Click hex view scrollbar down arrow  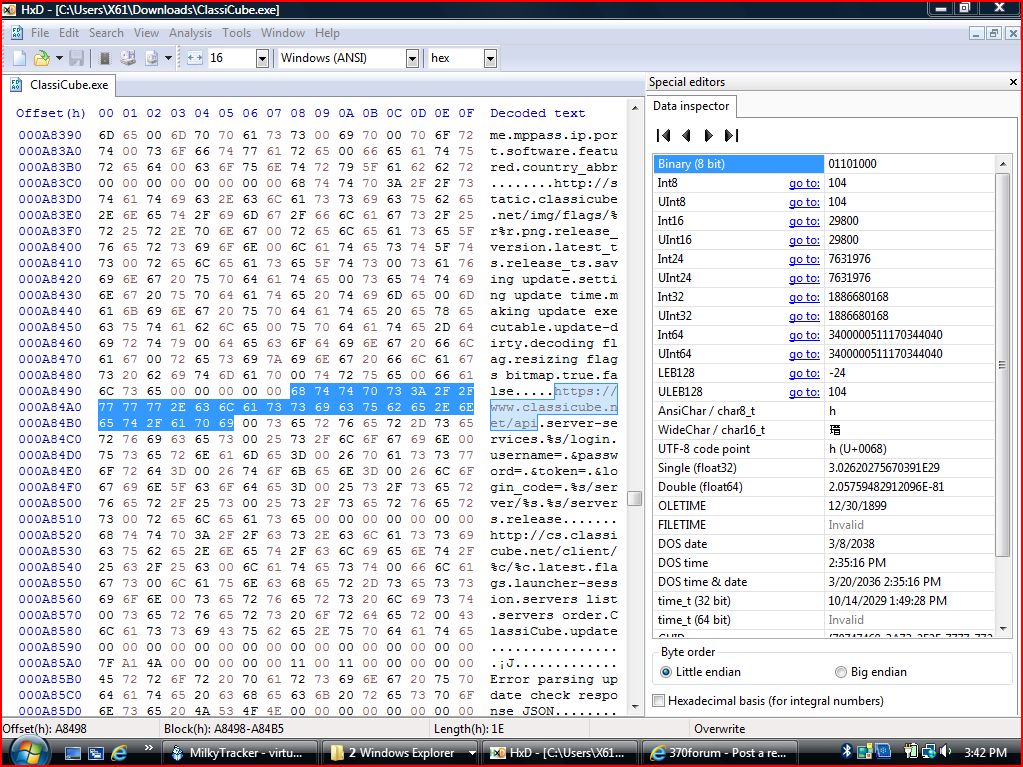(635, 706)
